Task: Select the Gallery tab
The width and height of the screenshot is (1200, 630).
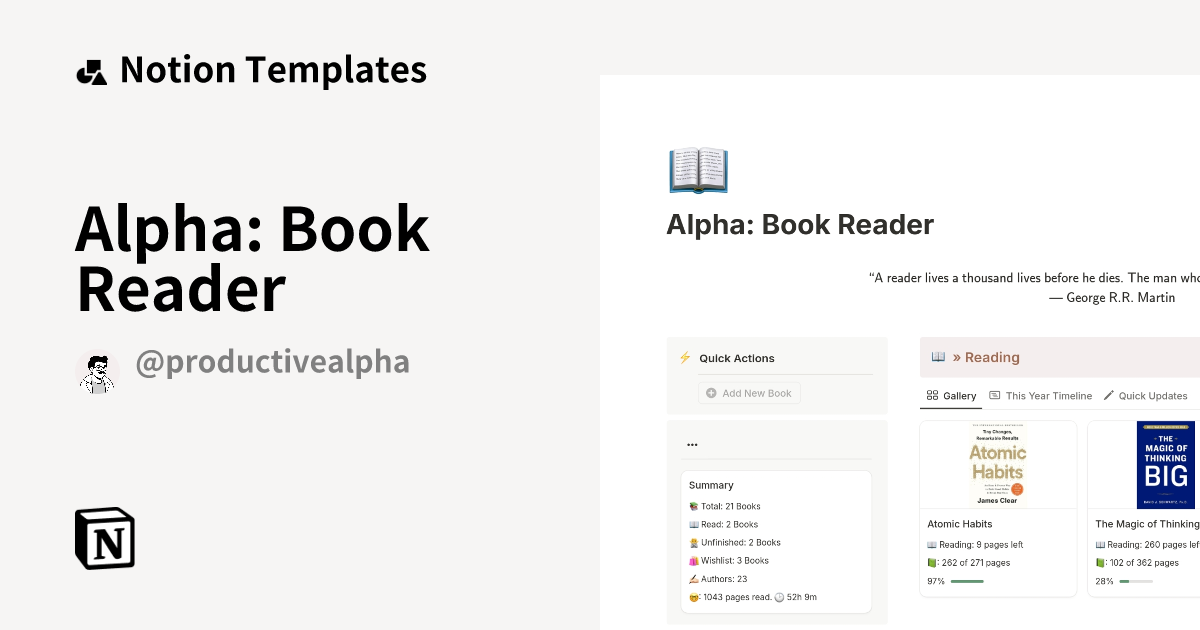Action: pyautogui.click(x=951, y=395)
